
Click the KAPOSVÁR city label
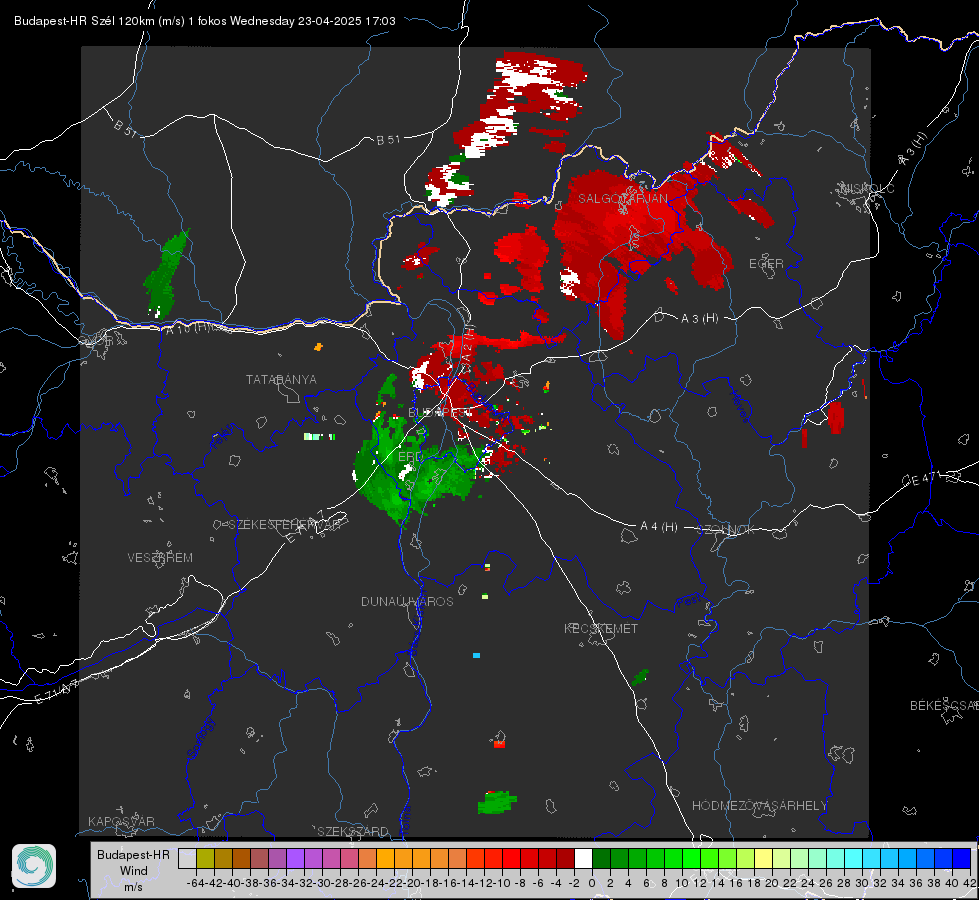click(121, 821)
